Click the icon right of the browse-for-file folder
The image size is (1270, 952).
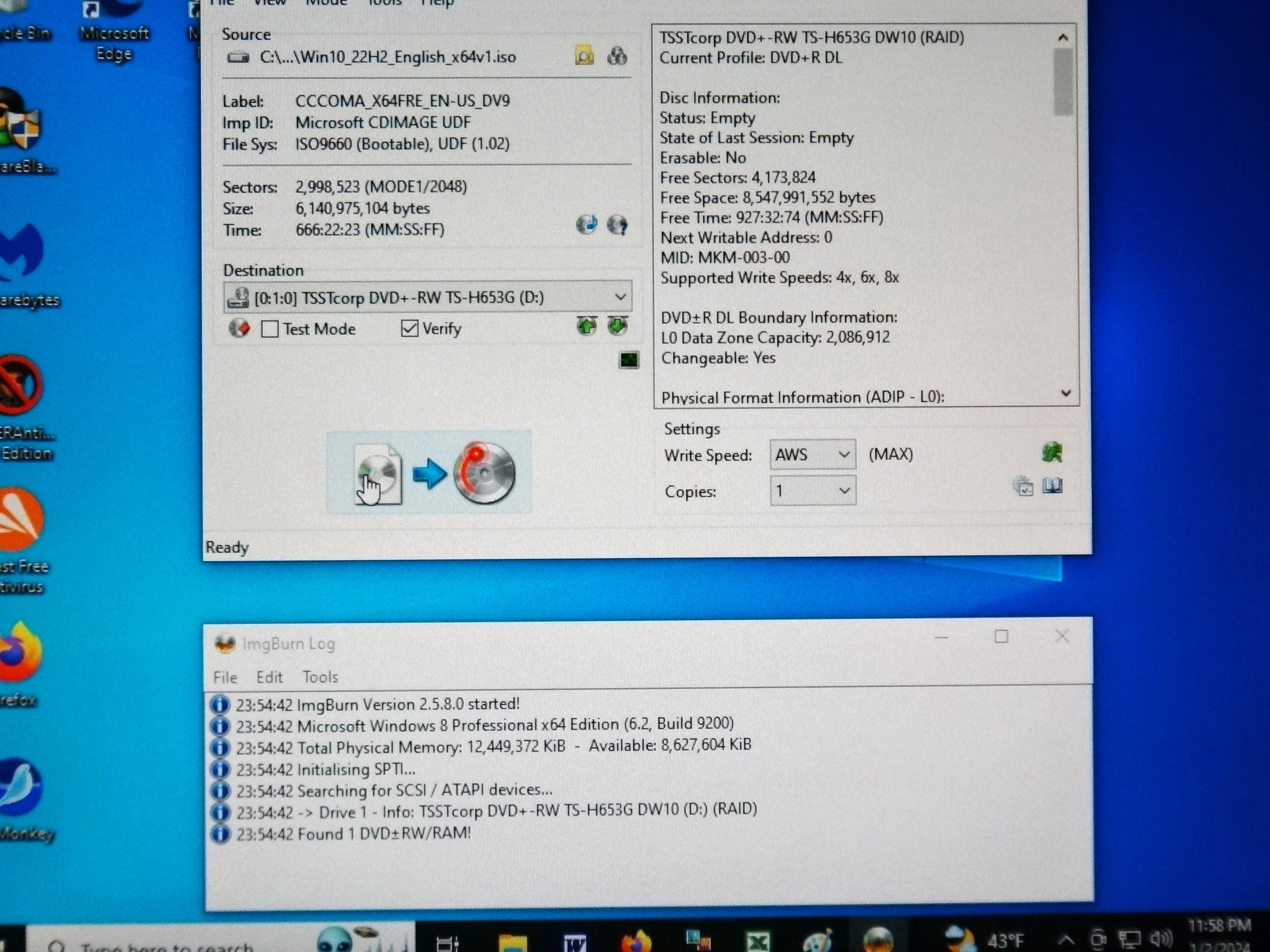coord(617,56)
